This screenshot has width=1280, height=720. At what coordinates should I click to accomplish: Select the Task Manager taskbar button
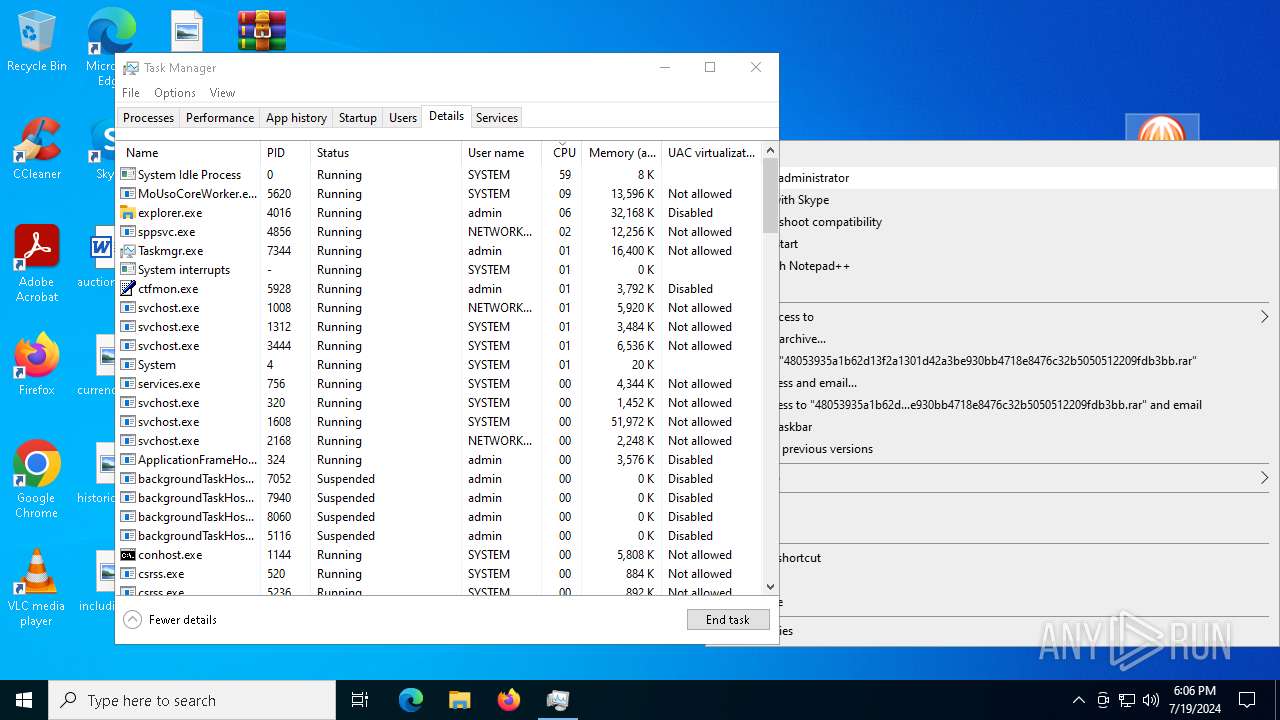coord(557,700)
